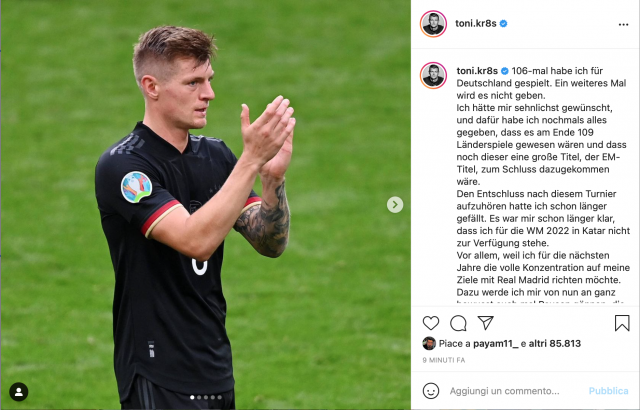Open toni.kr8s profile picture in header
Viewport: 640px width, 410px height.
[x=433, y=24]
